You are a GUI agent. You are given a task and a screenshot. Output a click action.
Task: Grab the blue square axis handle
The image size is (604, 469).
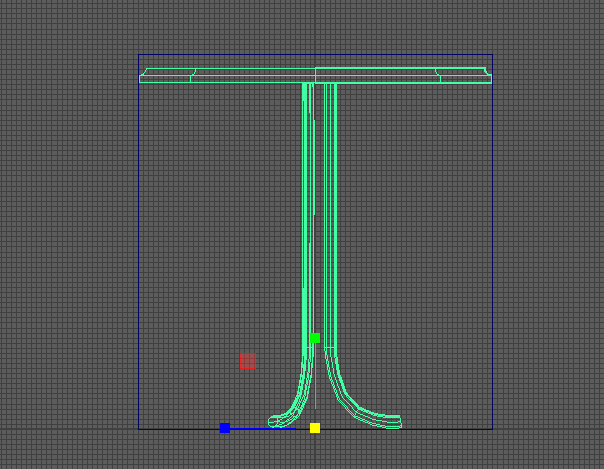pos(225,428)
